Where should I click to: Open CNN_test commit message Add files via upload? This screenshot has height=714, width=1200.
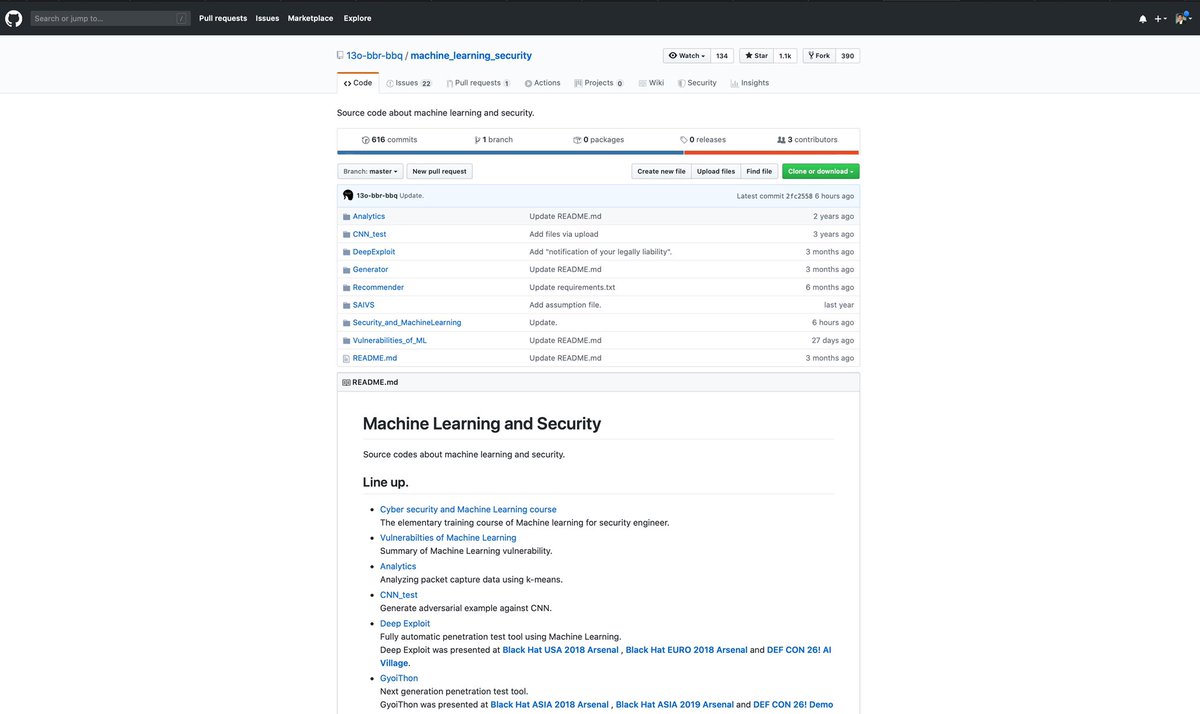(564, 234)
